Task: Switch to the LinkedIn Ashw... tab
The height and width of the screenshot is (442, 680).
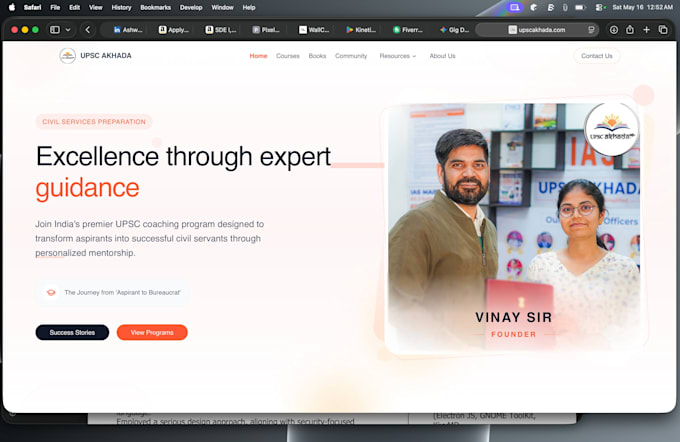Action: click(x=128, y=29)
